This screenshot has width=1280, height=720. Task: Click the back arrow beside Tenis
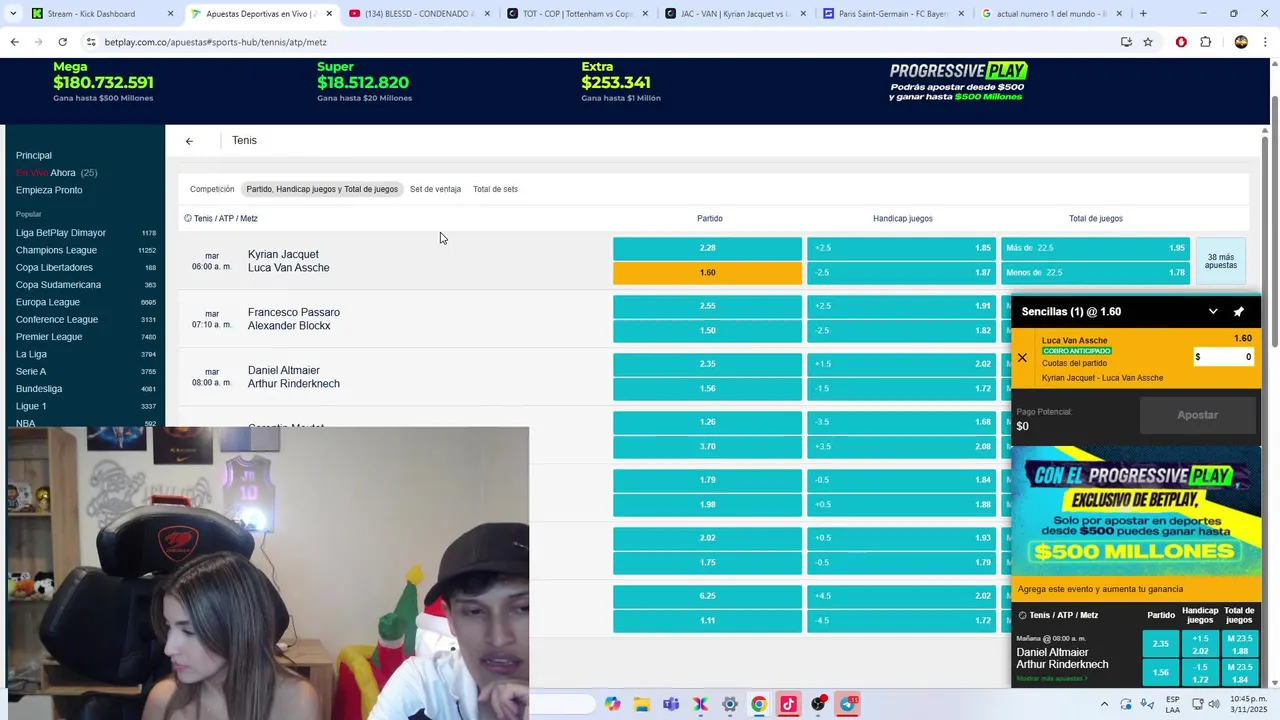point(189,141)
